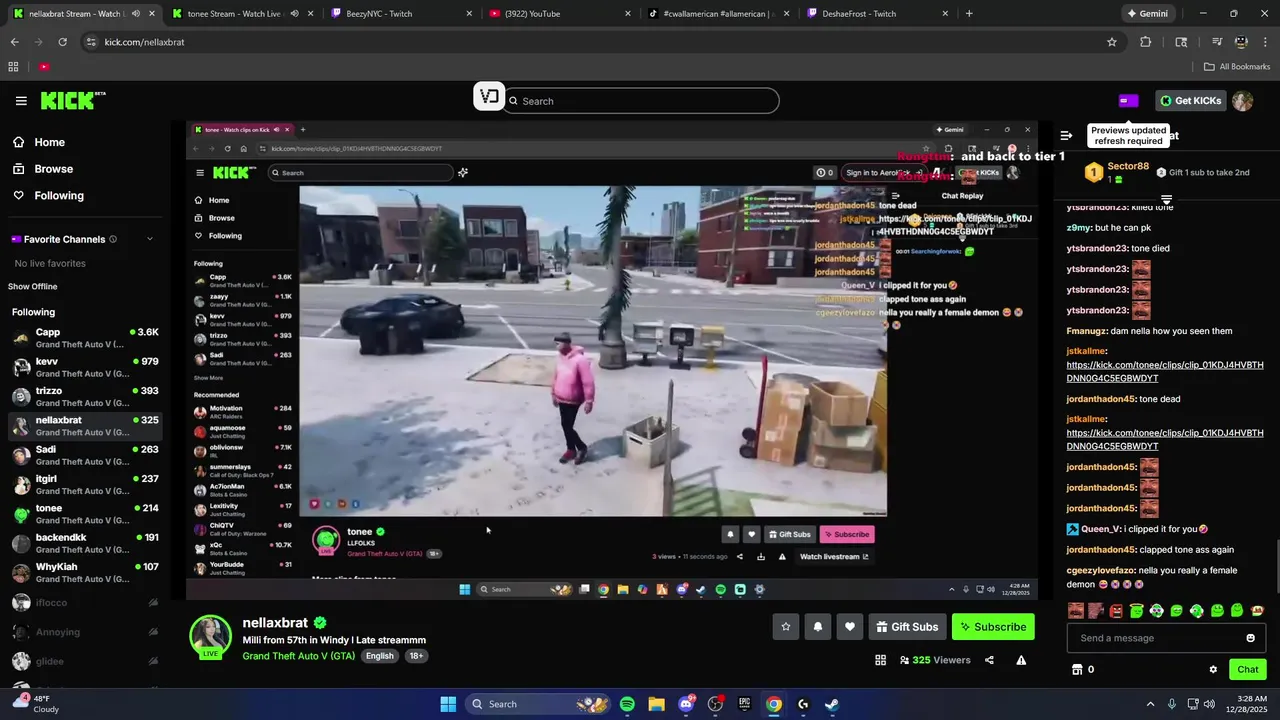Open the user profile avatar menu
Screen dimensions: 1280x720
[1242, 101]
